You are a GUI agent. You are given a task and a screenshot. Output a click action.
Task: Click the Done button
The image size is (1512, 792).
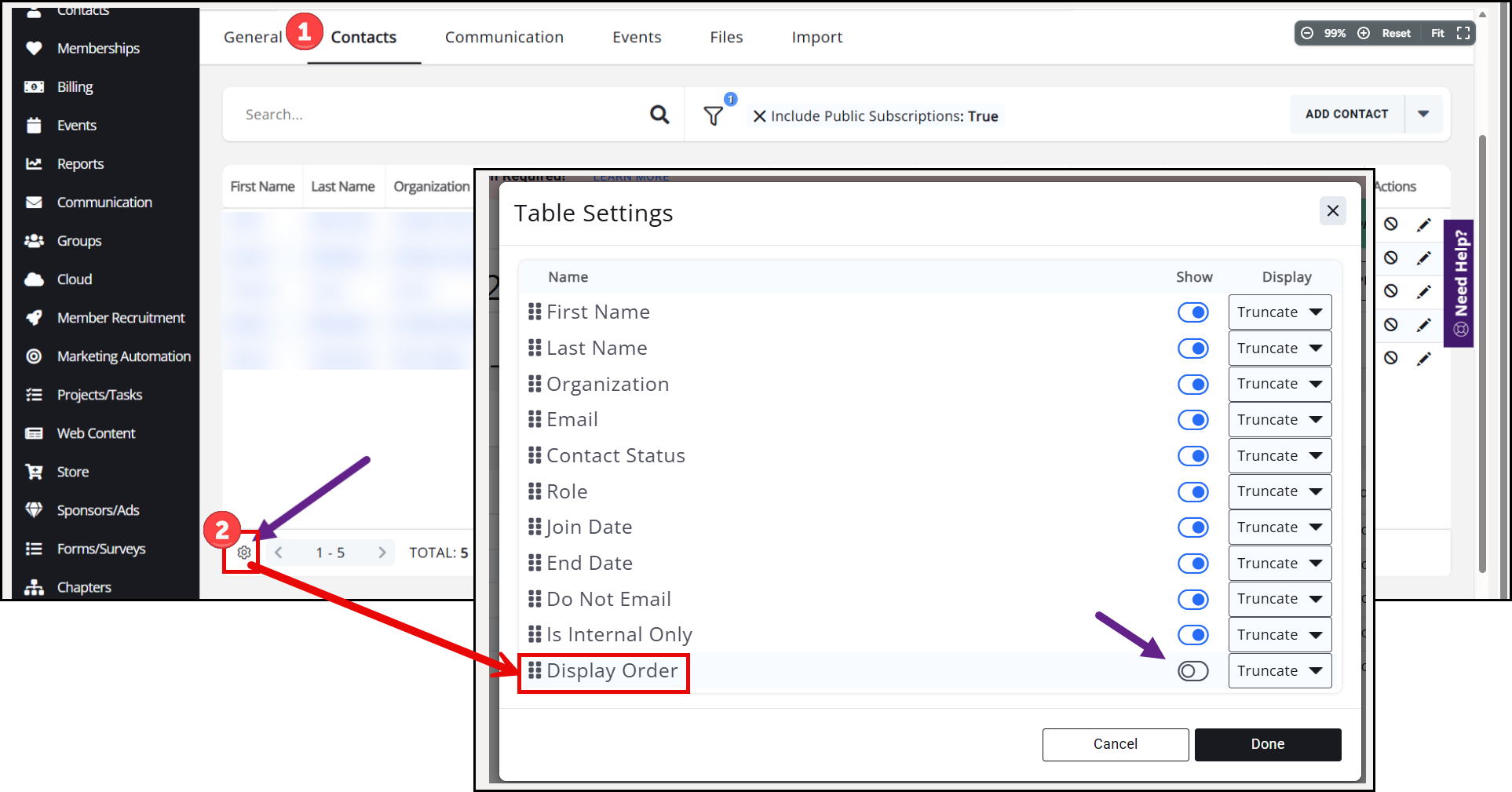click(x=1267, y=744)
